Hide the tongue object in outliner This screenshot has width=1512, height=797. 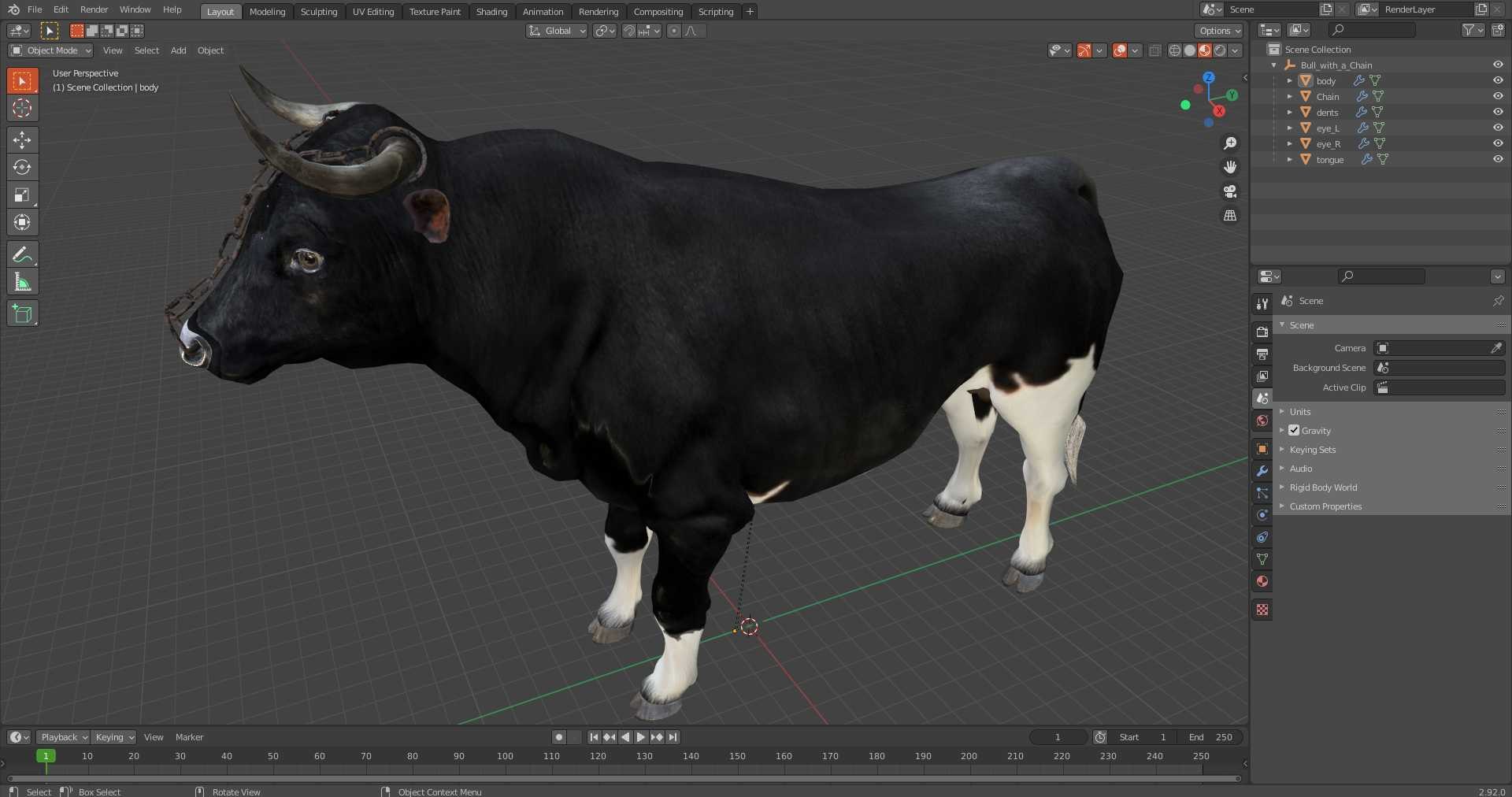[1498, 159]
